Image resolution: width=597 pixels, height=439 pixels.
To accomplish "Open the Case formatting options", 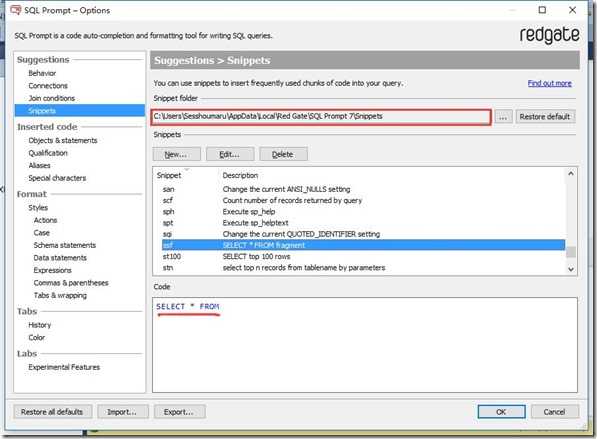I will 42,233.
